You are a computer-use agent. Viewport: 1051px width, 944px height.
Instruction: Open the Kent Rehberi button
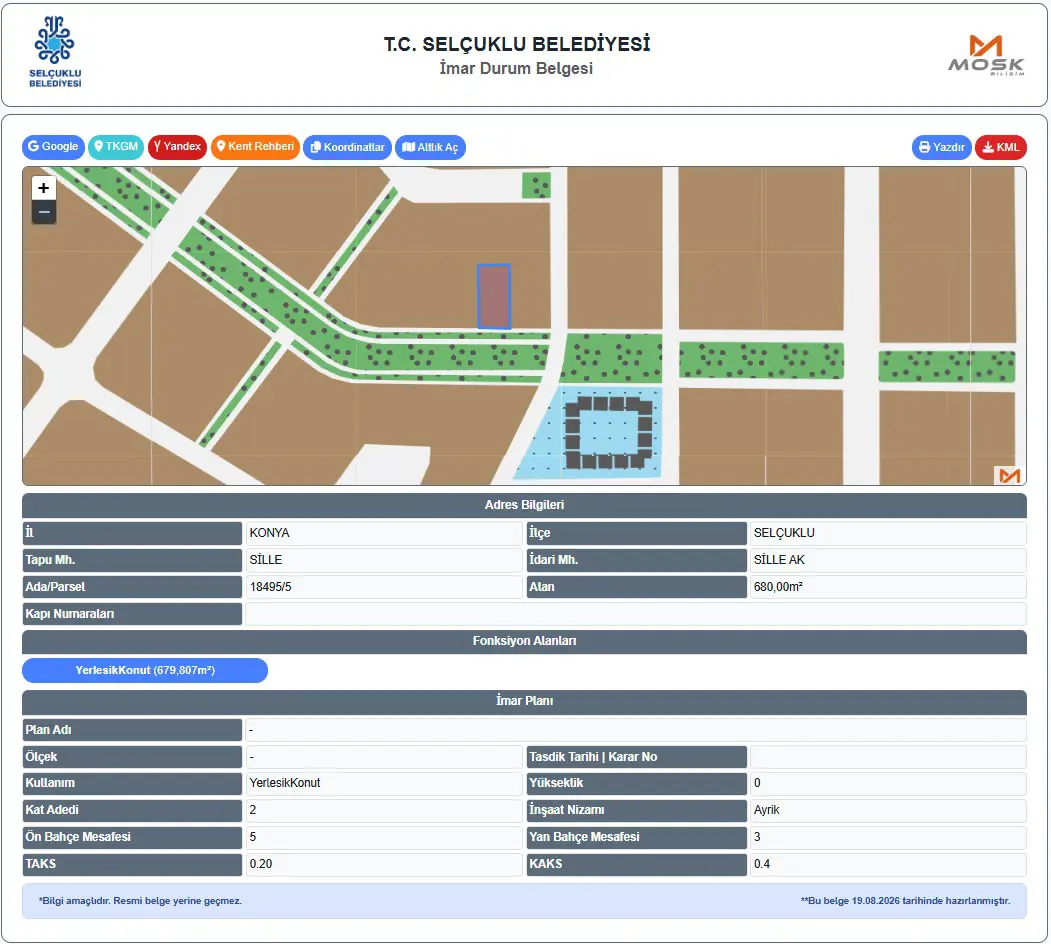255,147
